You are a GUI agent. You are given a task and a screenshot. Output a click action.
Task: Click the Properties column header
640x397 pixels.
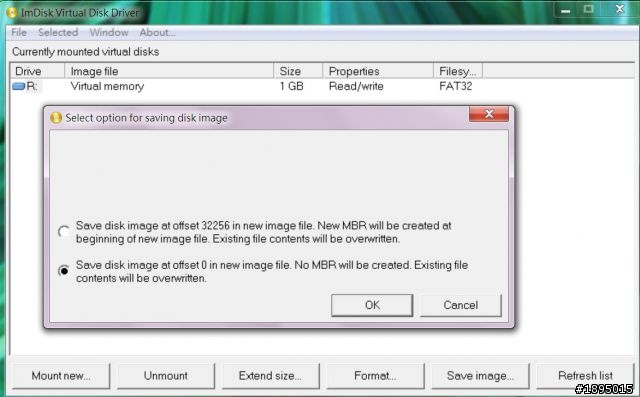tap(378, 71)
